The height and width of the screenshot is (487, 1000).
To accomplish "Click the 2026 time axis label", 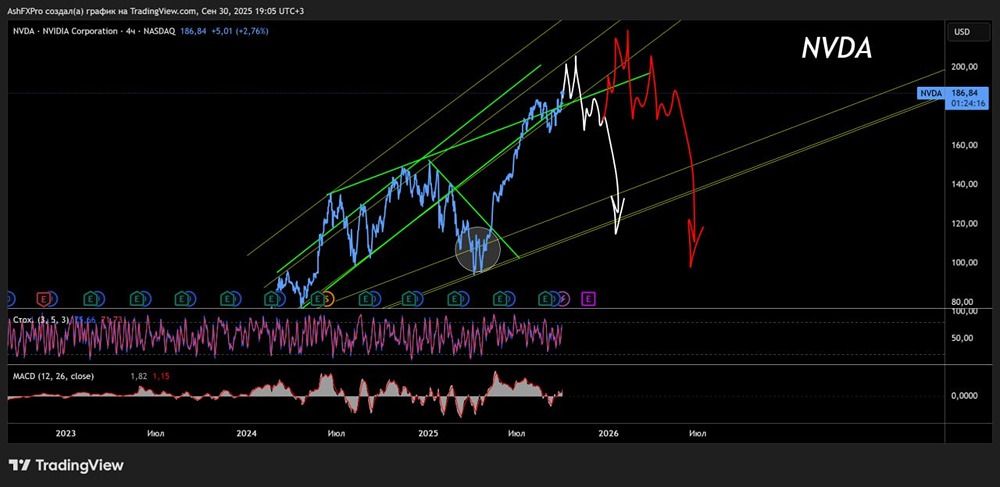I will (608, 433).
